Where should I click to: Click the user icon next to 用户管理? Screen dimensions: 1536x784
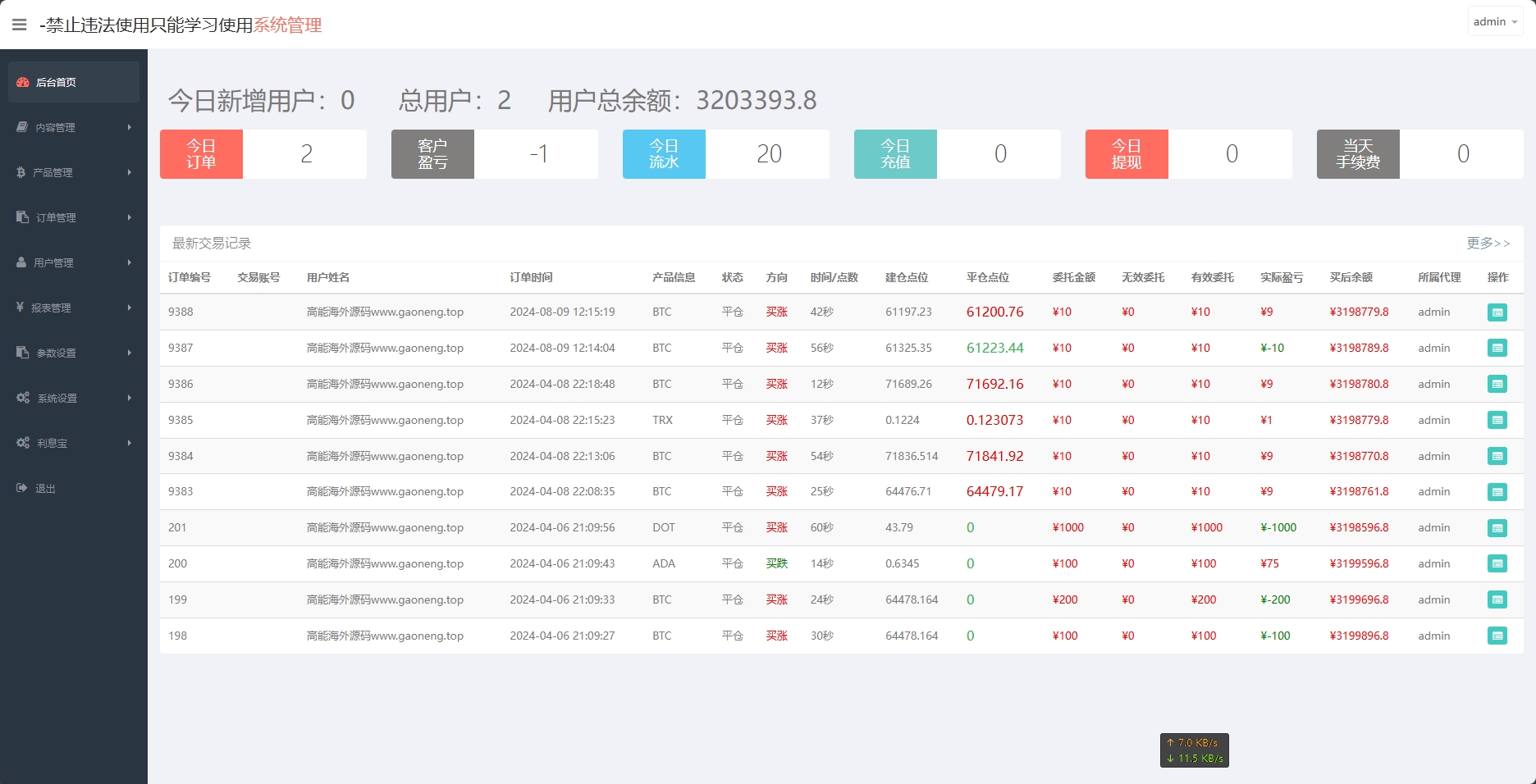pyautogui.click(x=21, y=262)
